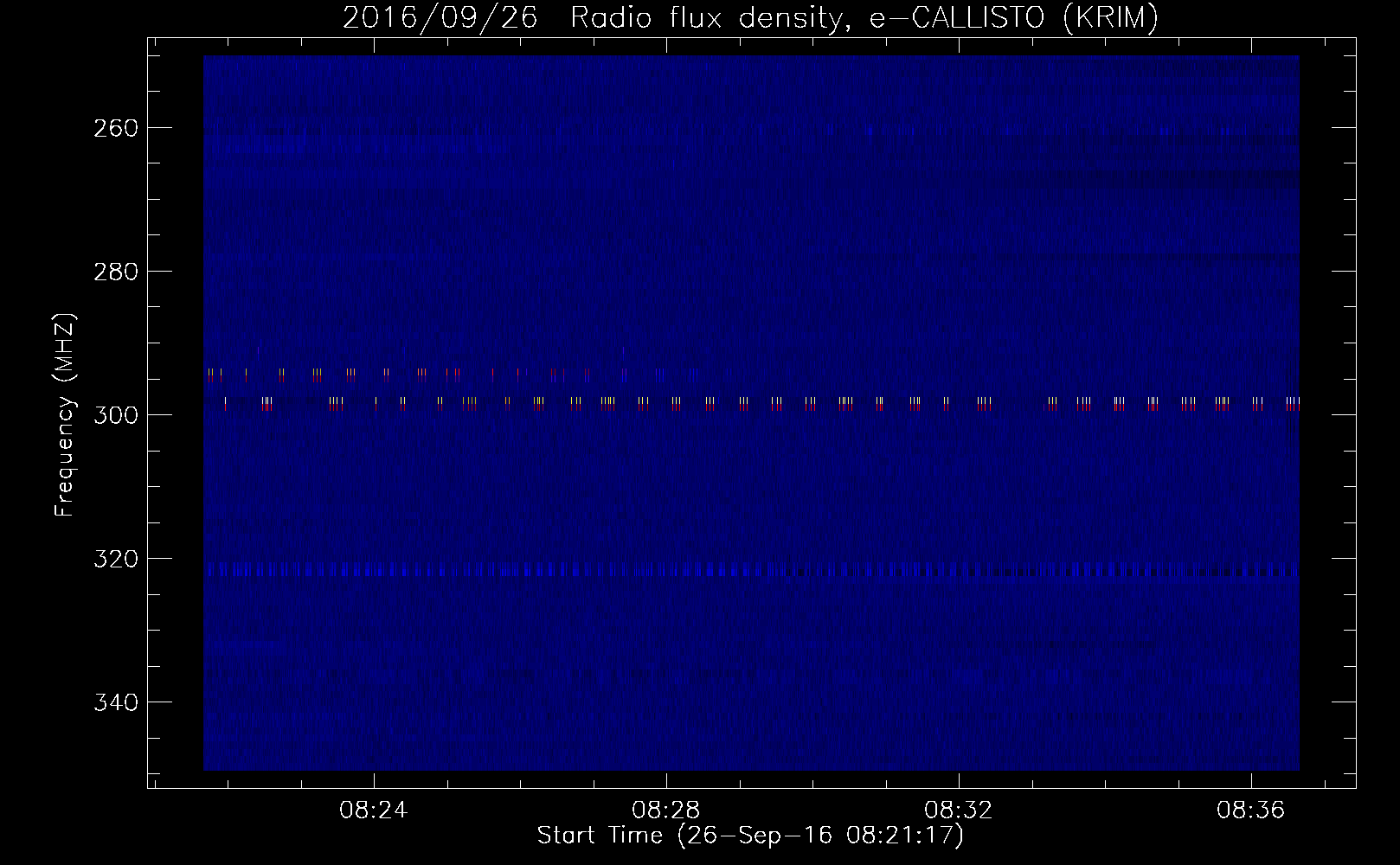
Task: Click the 08:28 time tick label
Action: click(666, 811)
